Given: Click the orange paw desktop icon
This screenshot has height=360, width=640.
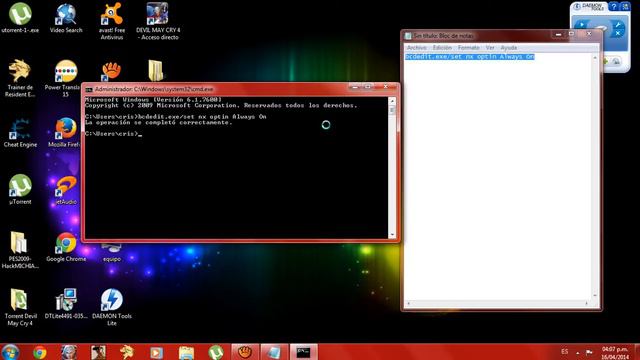Looking at the screenshot, I should click(111, 71).
